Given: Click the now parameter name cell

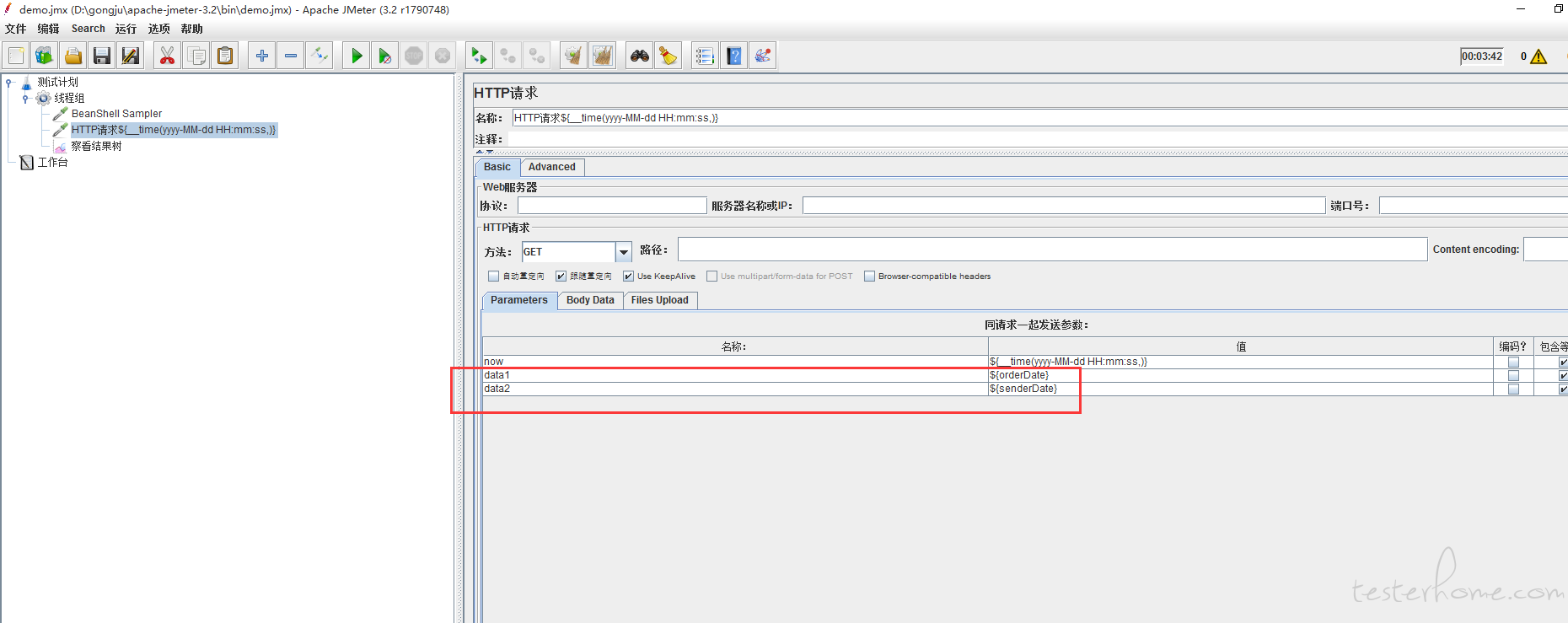Looking at the screenshot, I should (x=735, y=363).
